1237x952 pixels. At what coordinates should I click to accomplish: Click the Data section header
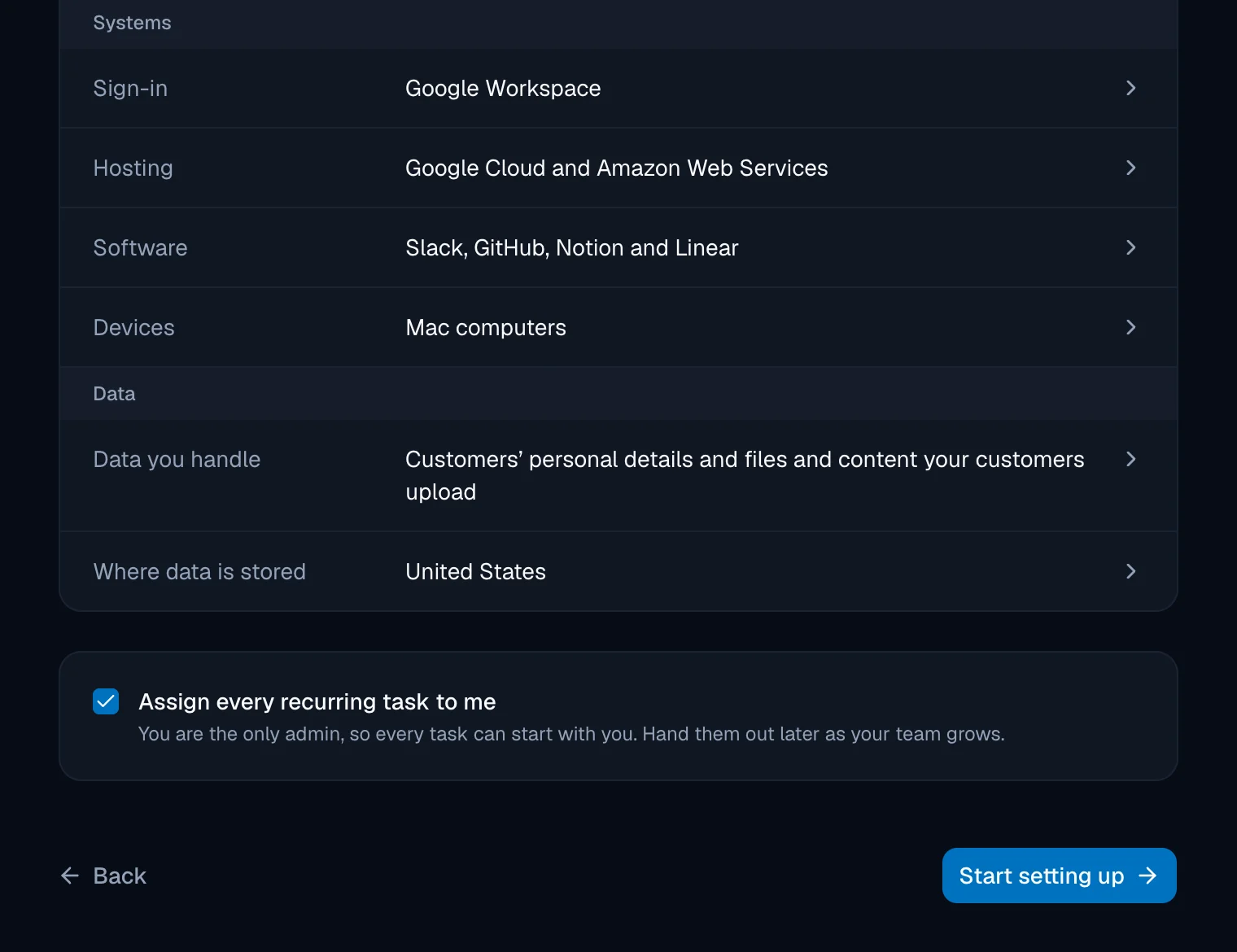pos(114,394)
